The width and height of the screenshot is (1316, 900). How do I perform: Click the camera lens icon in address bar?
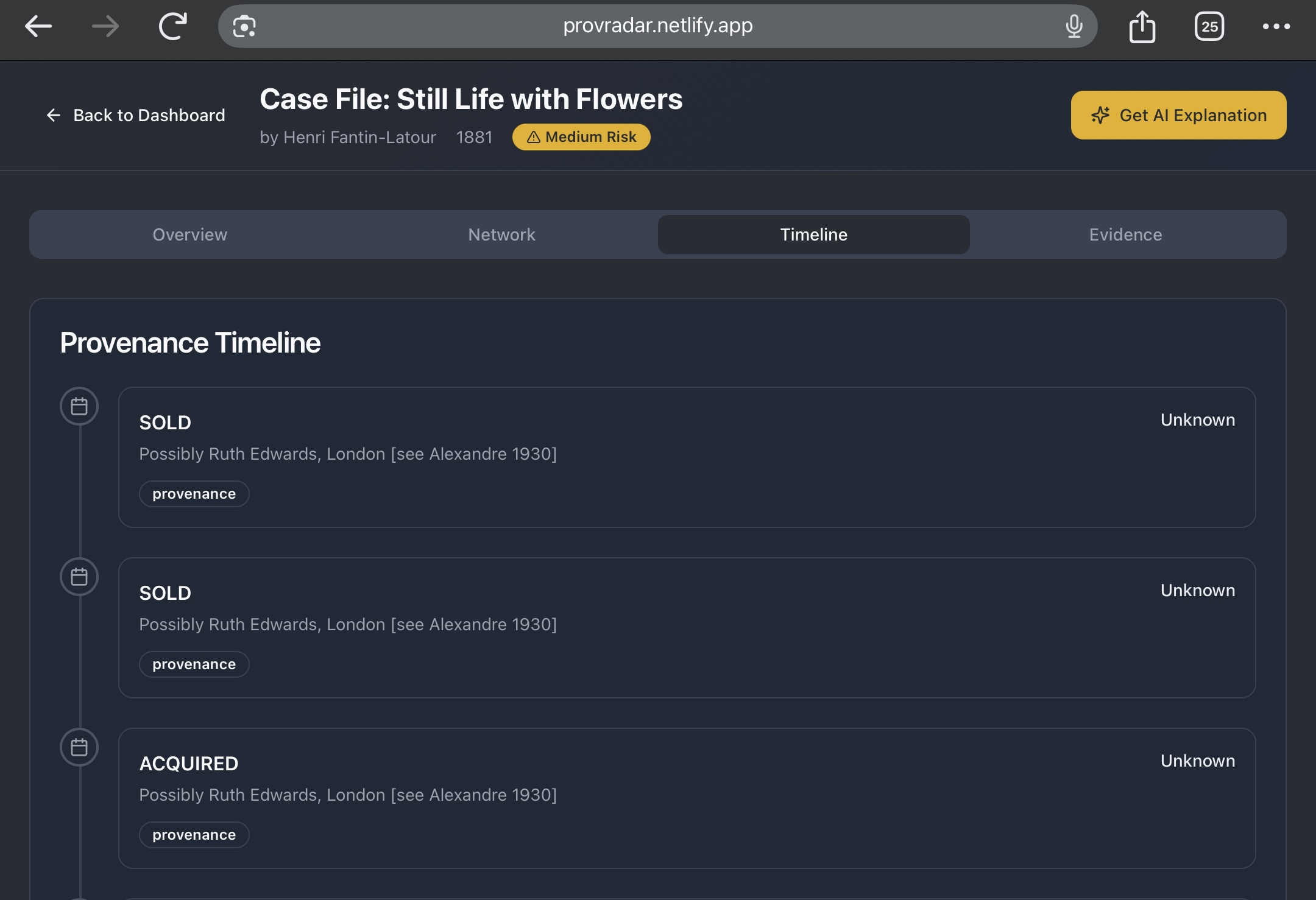[244, 26]
